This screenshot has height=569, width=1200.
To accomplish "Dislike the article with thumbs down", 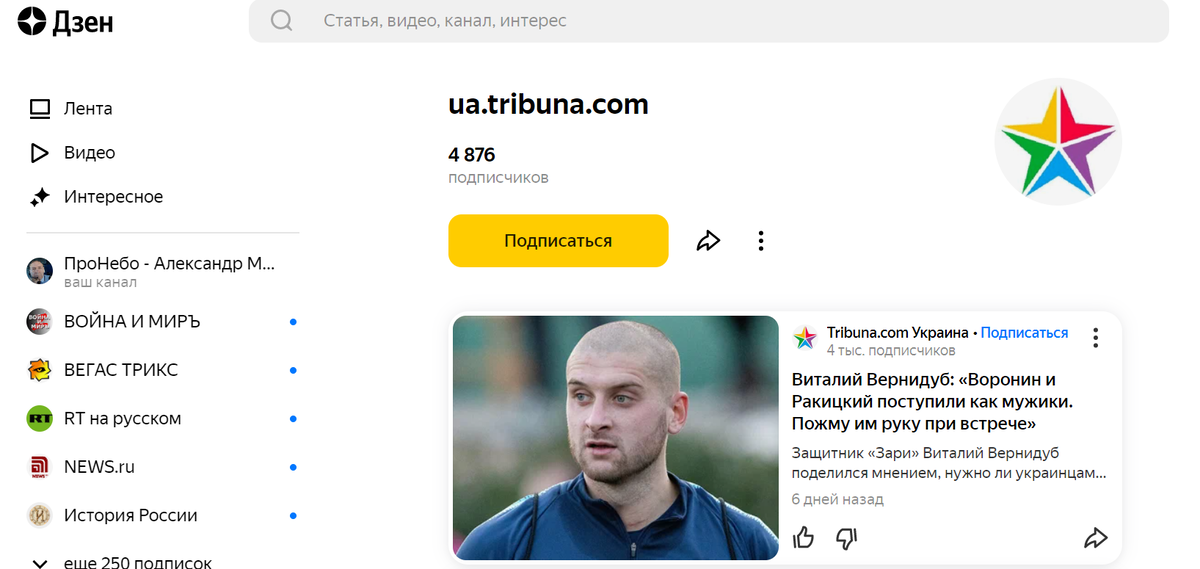I will (x=847, y=538).
